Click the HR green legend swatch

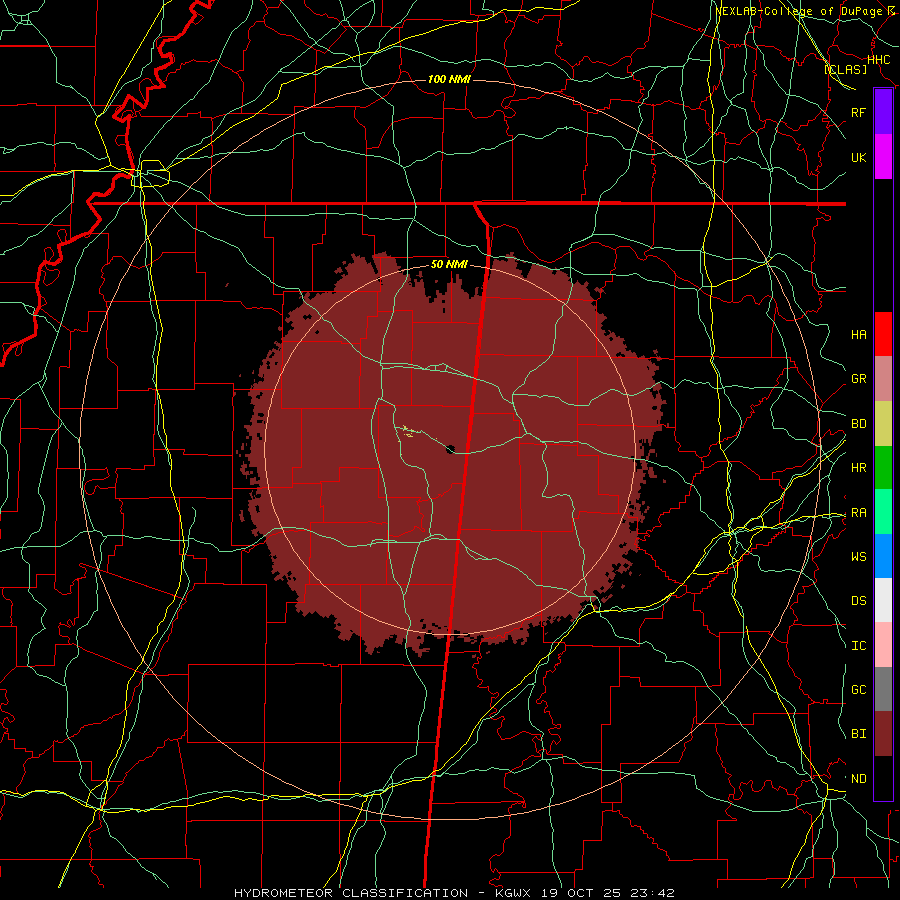883,468
